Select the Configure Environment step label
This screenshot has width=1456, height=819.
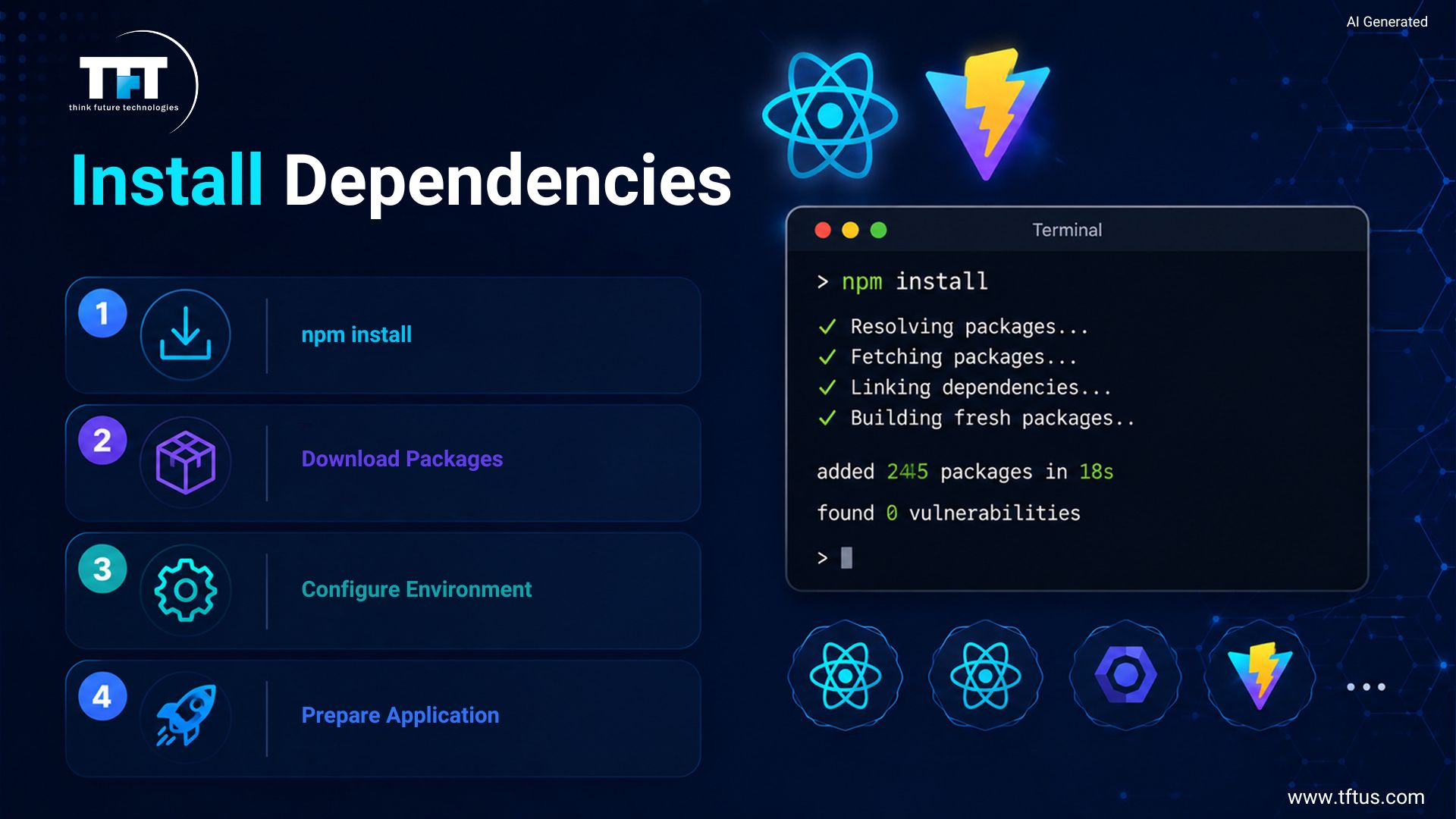[x=416, y=589]
